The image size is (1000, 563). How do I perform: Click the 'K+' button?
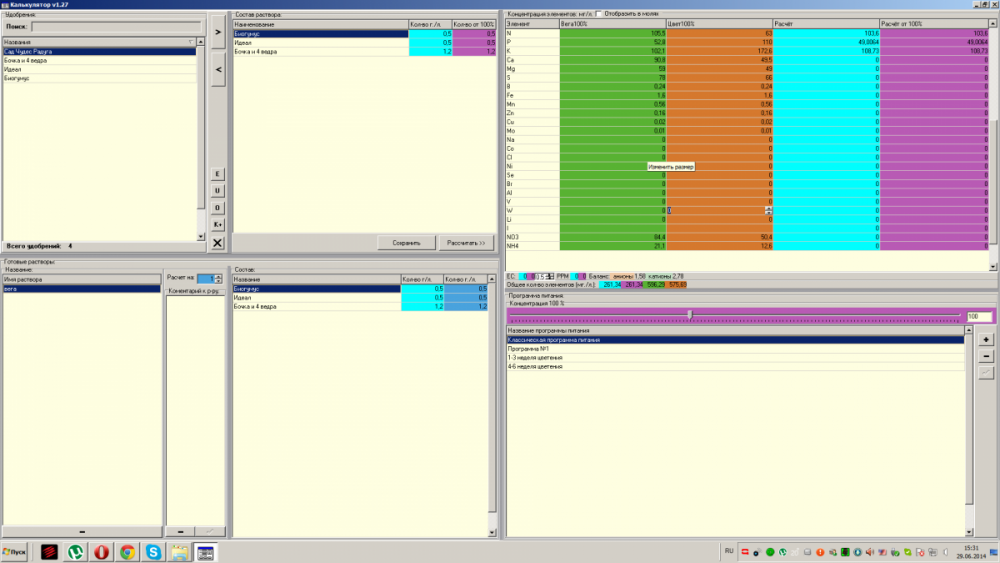[217, 224]
